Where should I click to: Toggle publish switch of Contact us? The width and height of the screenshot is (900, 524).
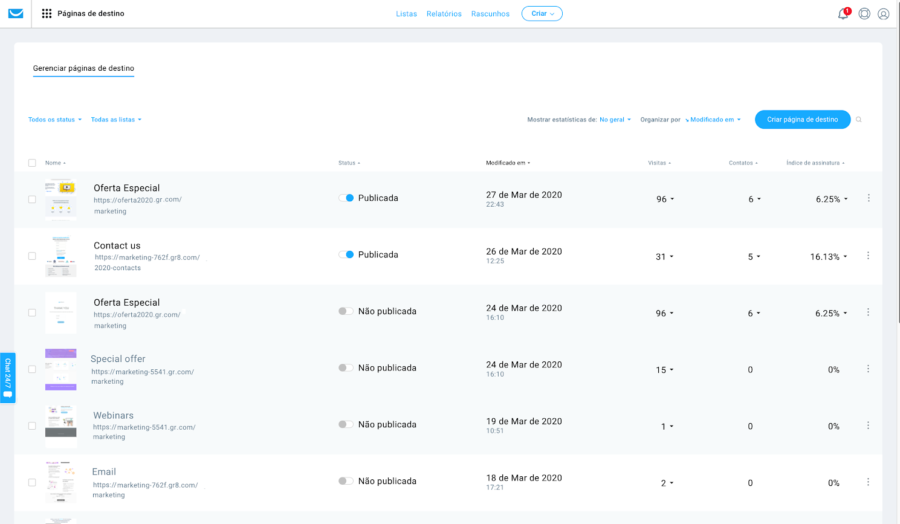[346, 254]
